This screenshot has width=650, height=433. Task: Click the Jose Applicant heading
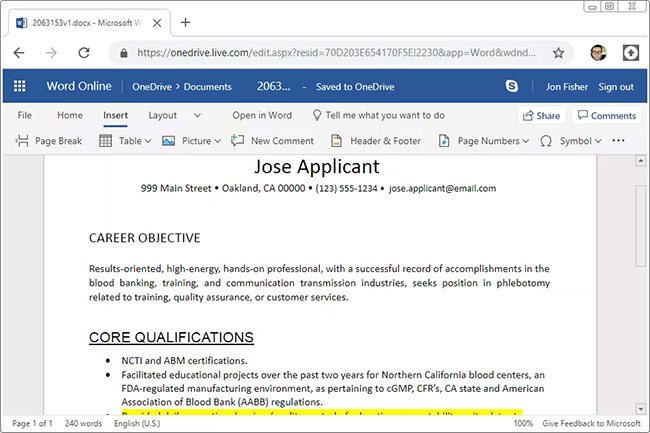317,167
